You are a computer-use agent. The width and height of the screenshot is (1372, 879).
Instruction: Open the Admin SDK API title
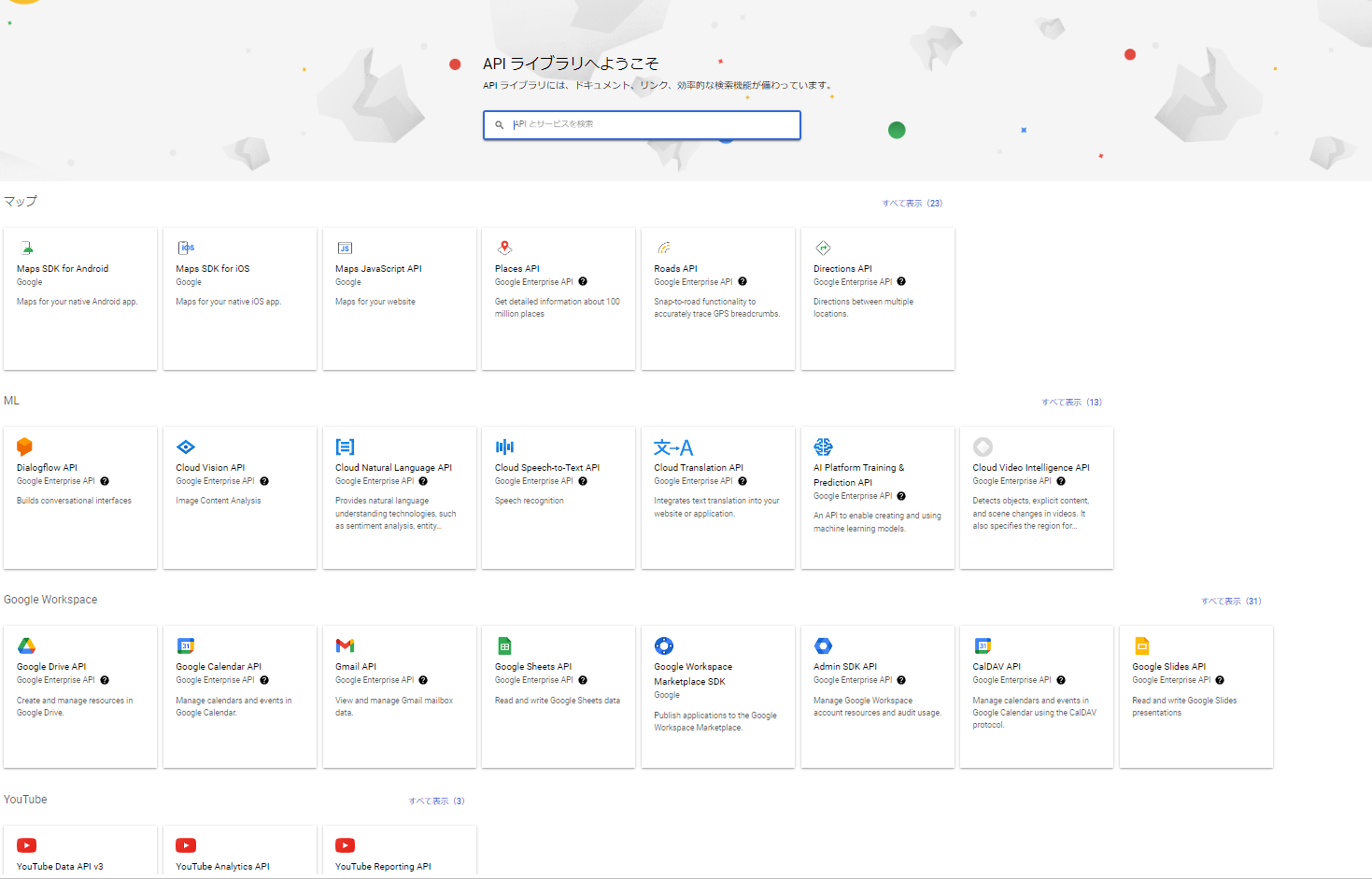point(845,666)
